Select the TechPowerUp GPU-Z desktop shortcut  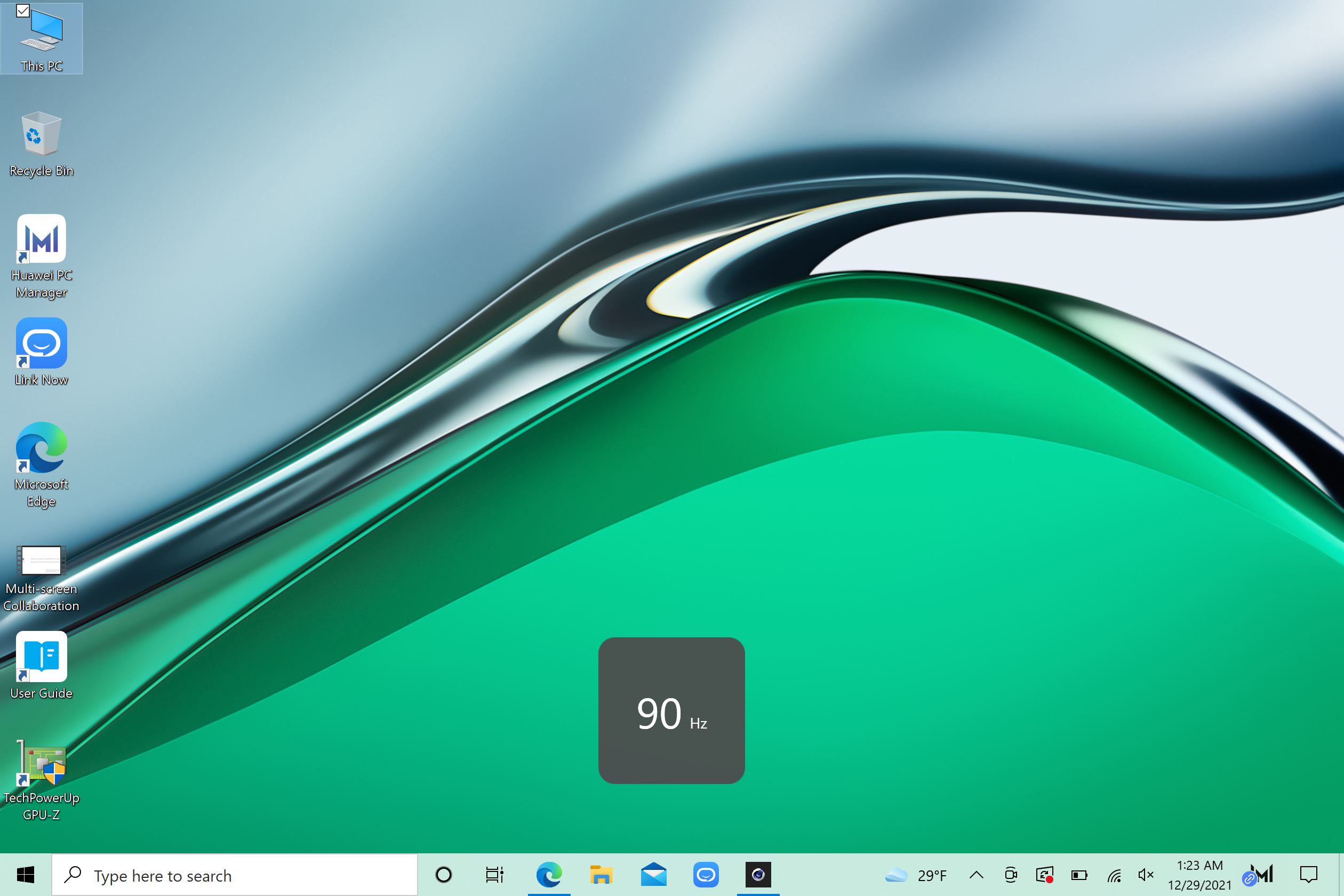(x=41, y=763)
